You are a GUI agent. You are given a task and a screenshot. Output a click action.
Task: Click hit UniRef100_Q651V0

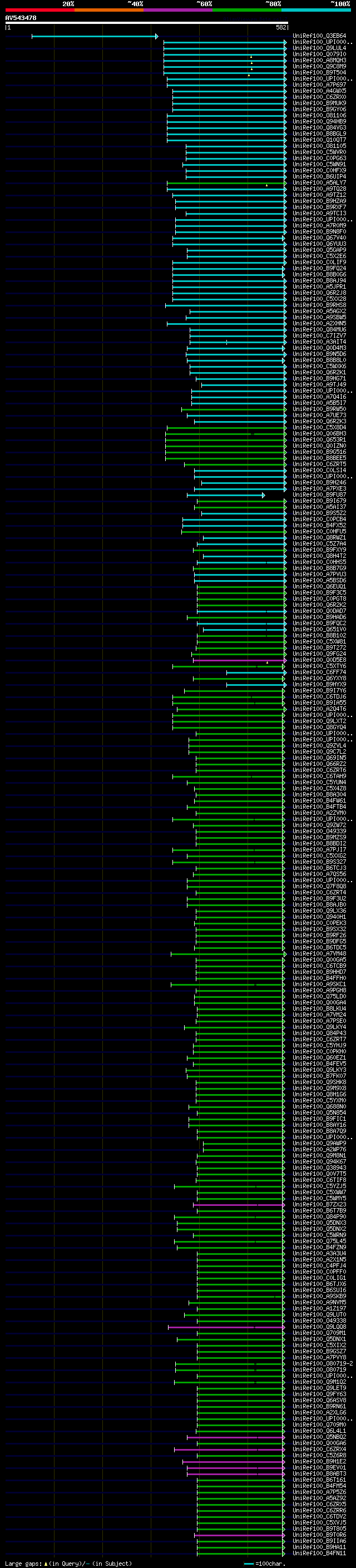pos(319,630)
